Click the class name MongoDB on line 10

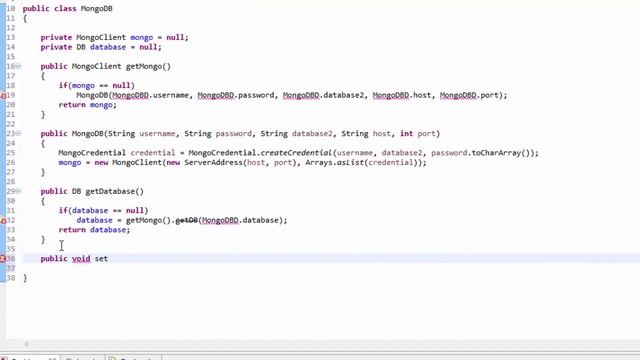click(x=97, y=9)
